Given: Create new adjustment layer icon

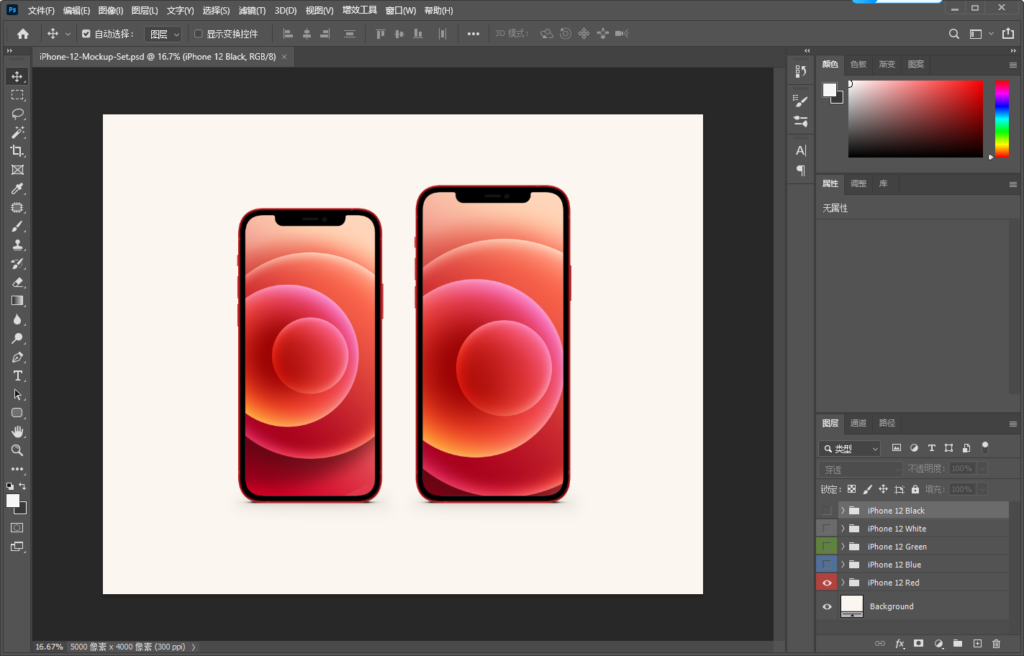Looking at the screenshot, I should (938, 644).
